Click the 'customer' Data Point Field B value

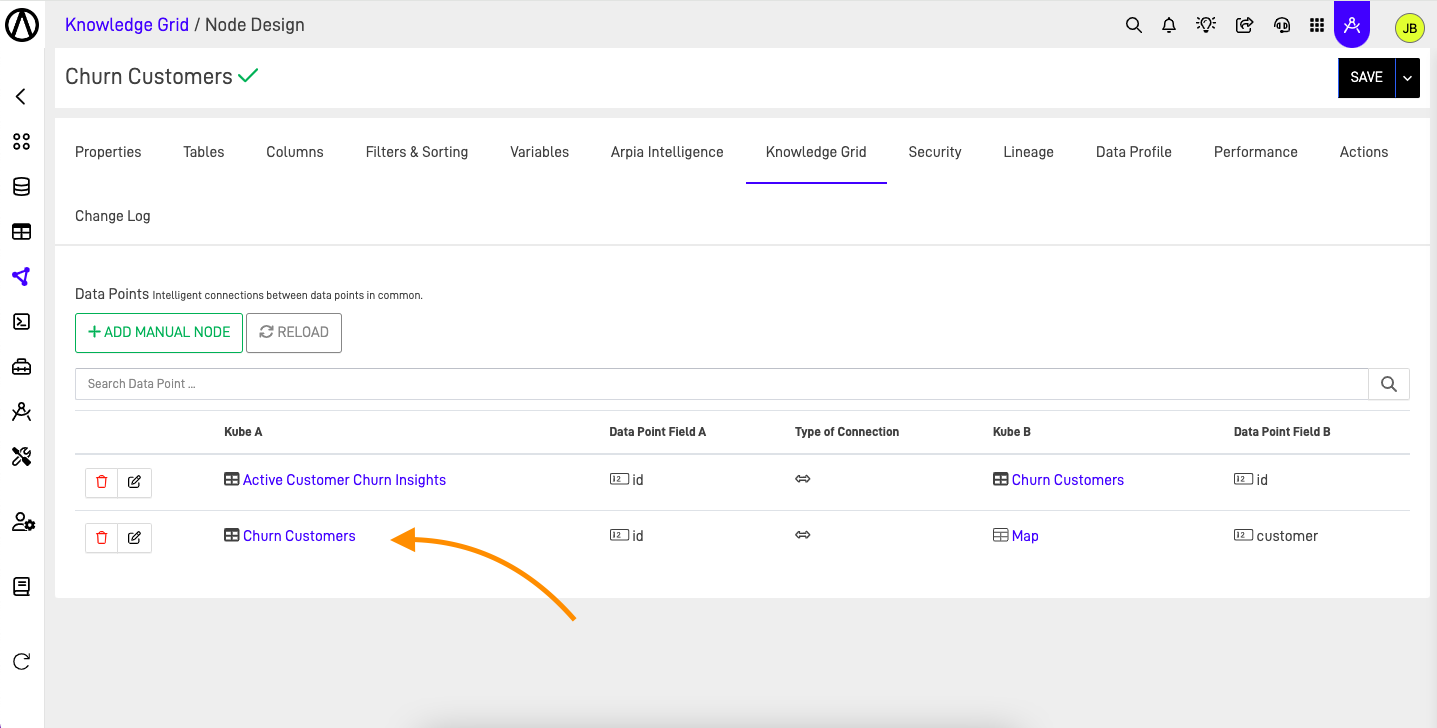tap(1287, 536)
